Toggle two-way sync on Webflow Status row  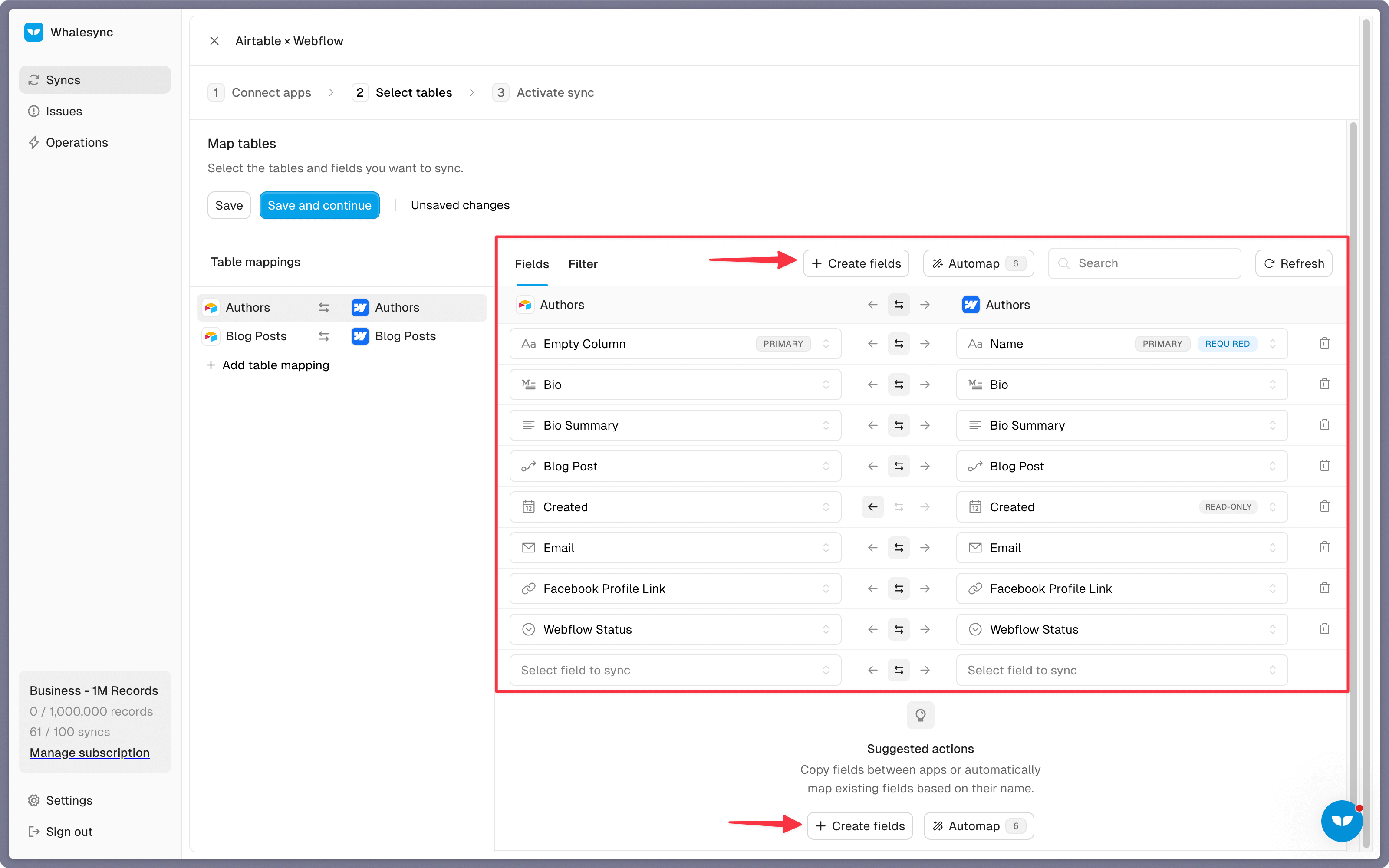(899, 629)
